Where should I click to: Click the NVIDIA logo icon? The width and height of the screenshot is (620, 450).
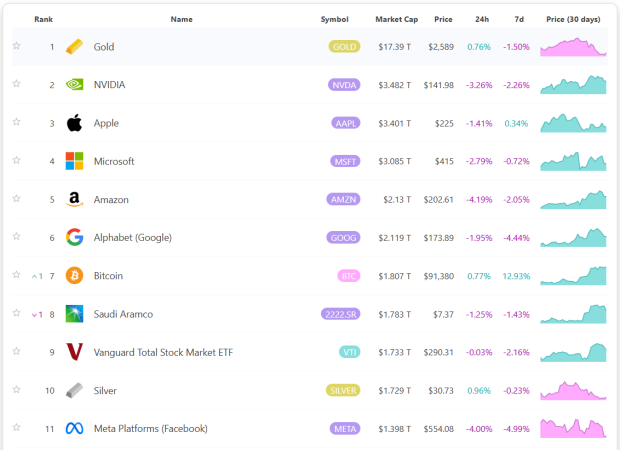(74, 85)
